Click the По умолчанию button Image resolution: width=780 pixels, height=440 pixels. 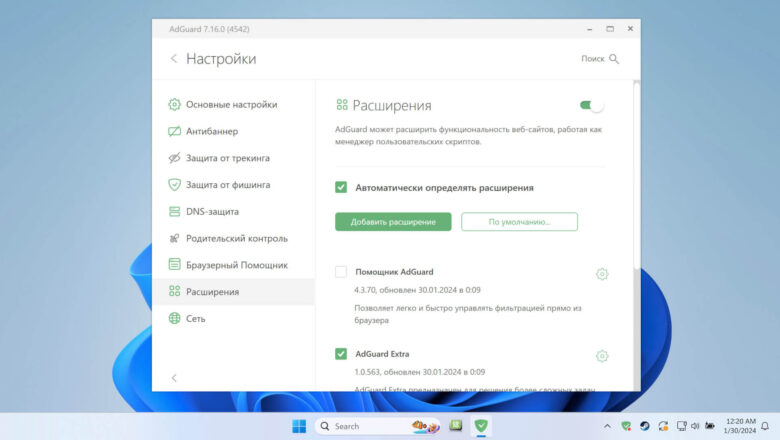(519, 222)
